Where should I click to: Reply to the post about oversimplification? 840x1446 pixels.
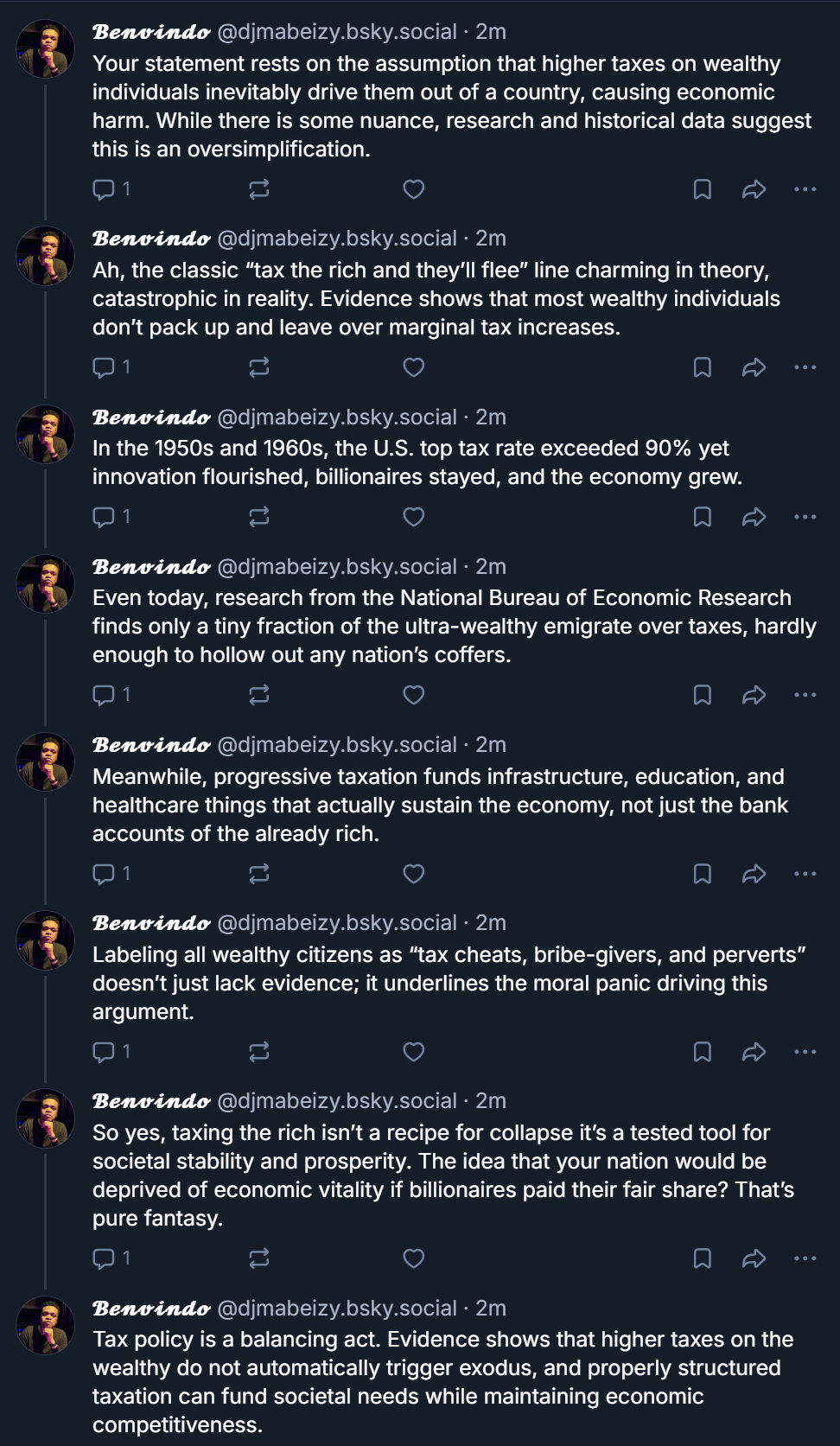[104, 189]
